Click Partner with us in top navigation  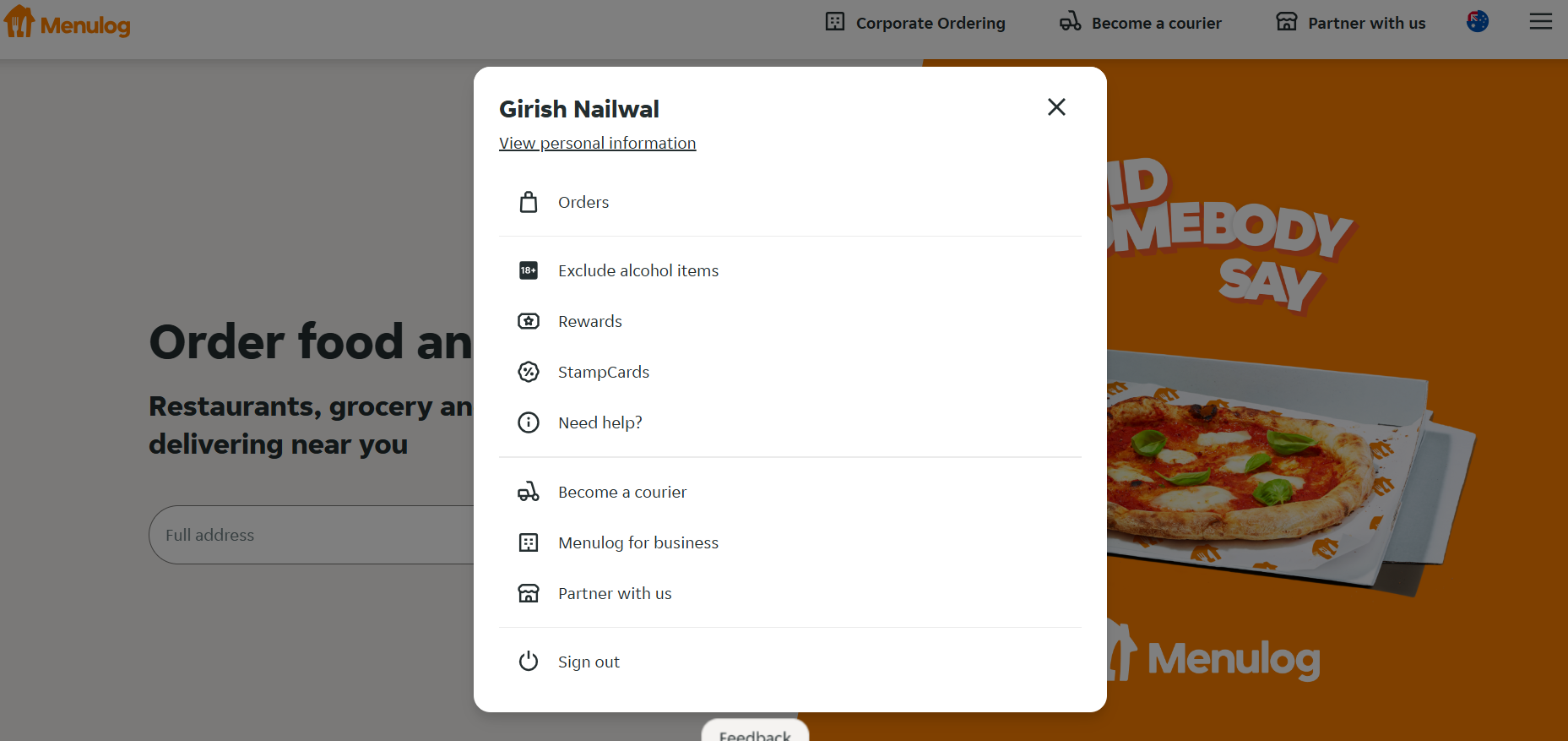coord(1351,23)
